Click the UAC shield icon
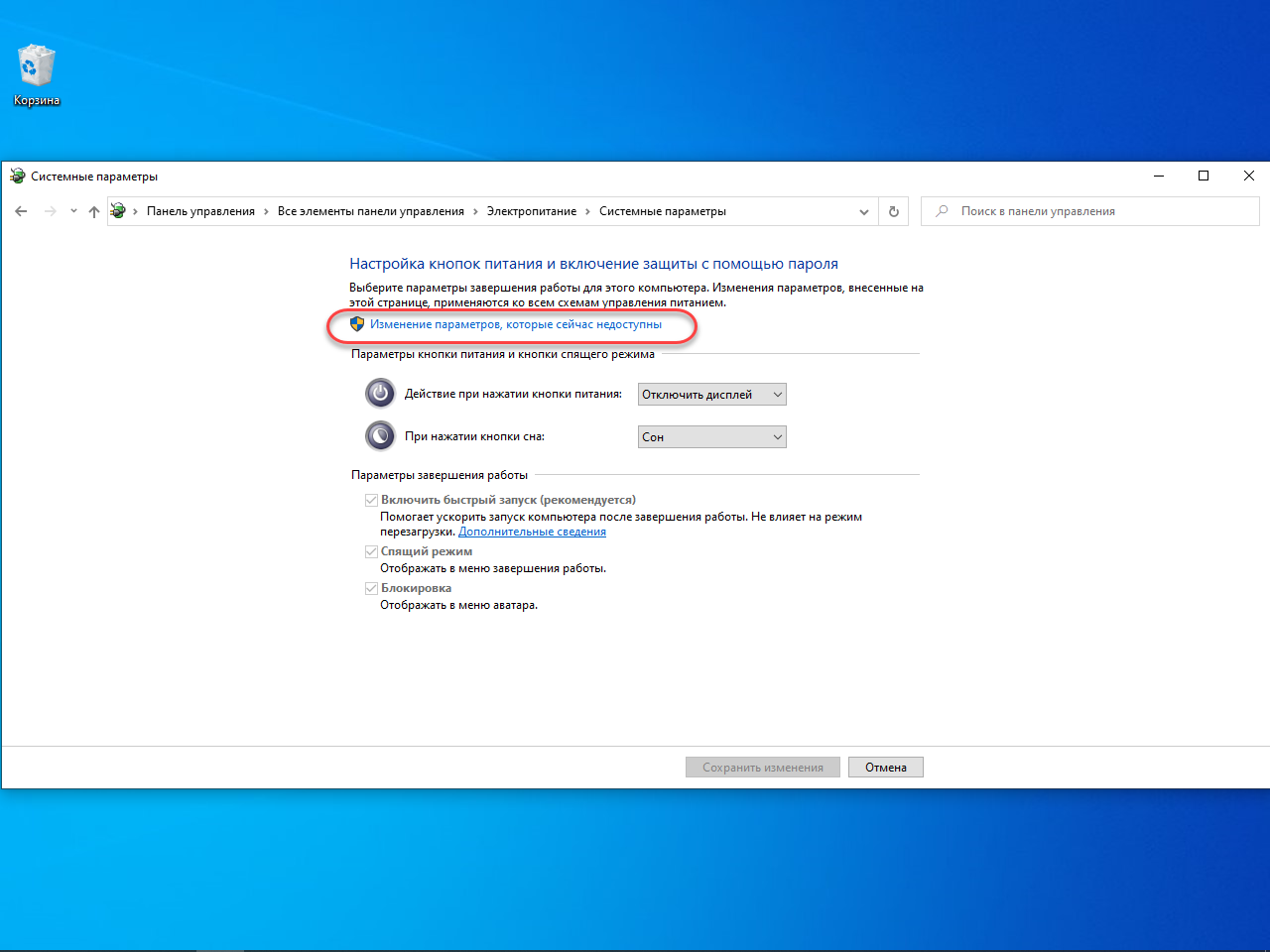 (357, 324)
